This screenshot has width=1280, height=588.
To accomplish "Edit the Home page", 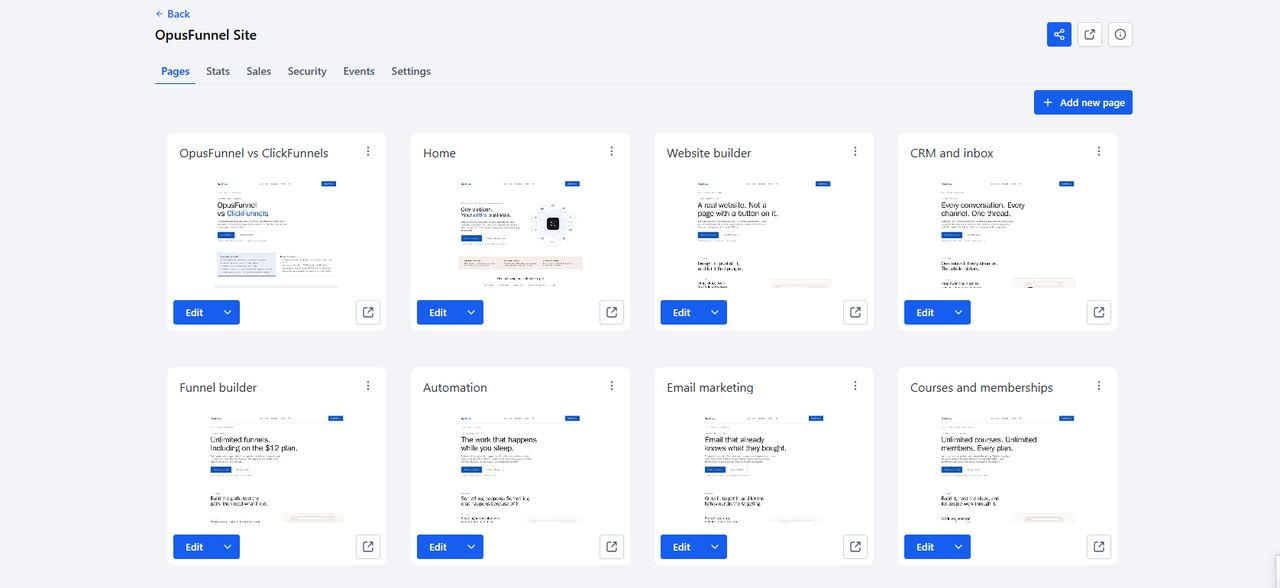I will pyautogui.click(x=438, y=312).
